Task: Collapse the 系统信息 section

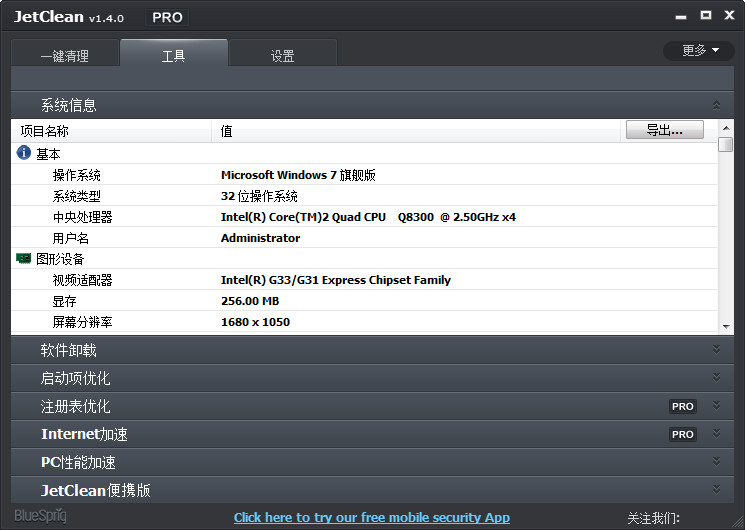Action: coord(716,105)
